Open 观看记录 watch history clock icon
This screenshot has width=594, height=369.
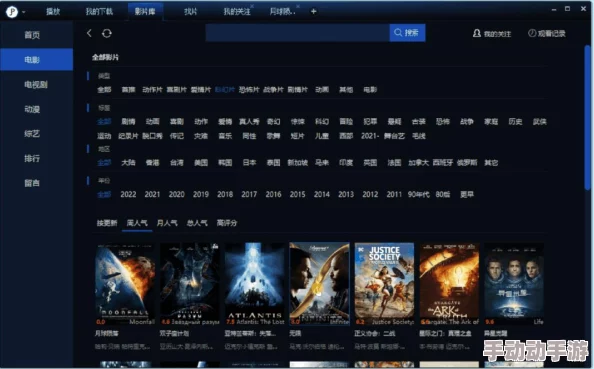(547, 33)
